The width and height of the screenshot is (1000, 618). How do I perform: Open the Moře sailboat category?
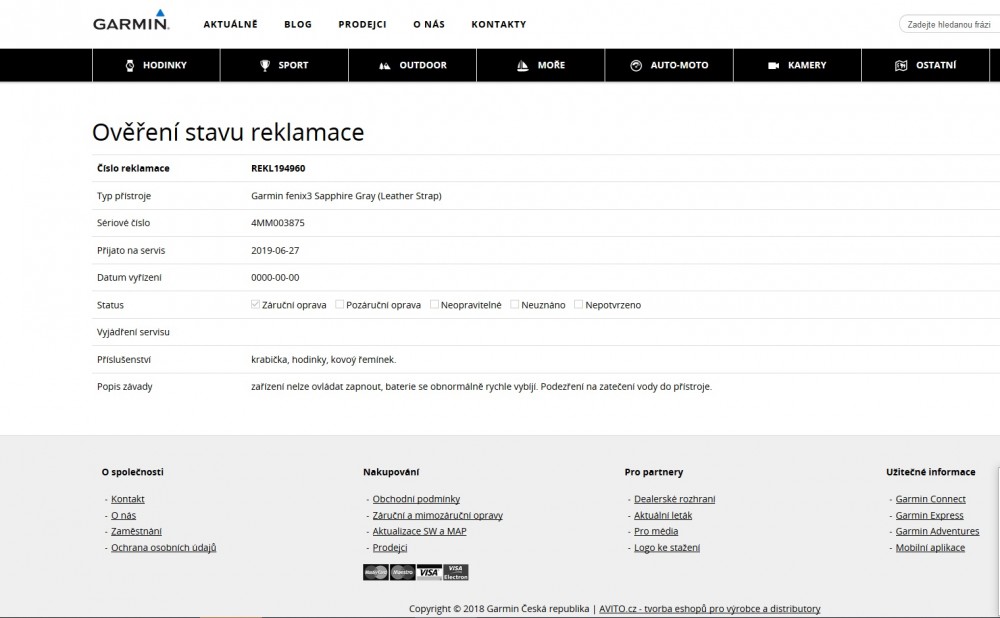540,65
